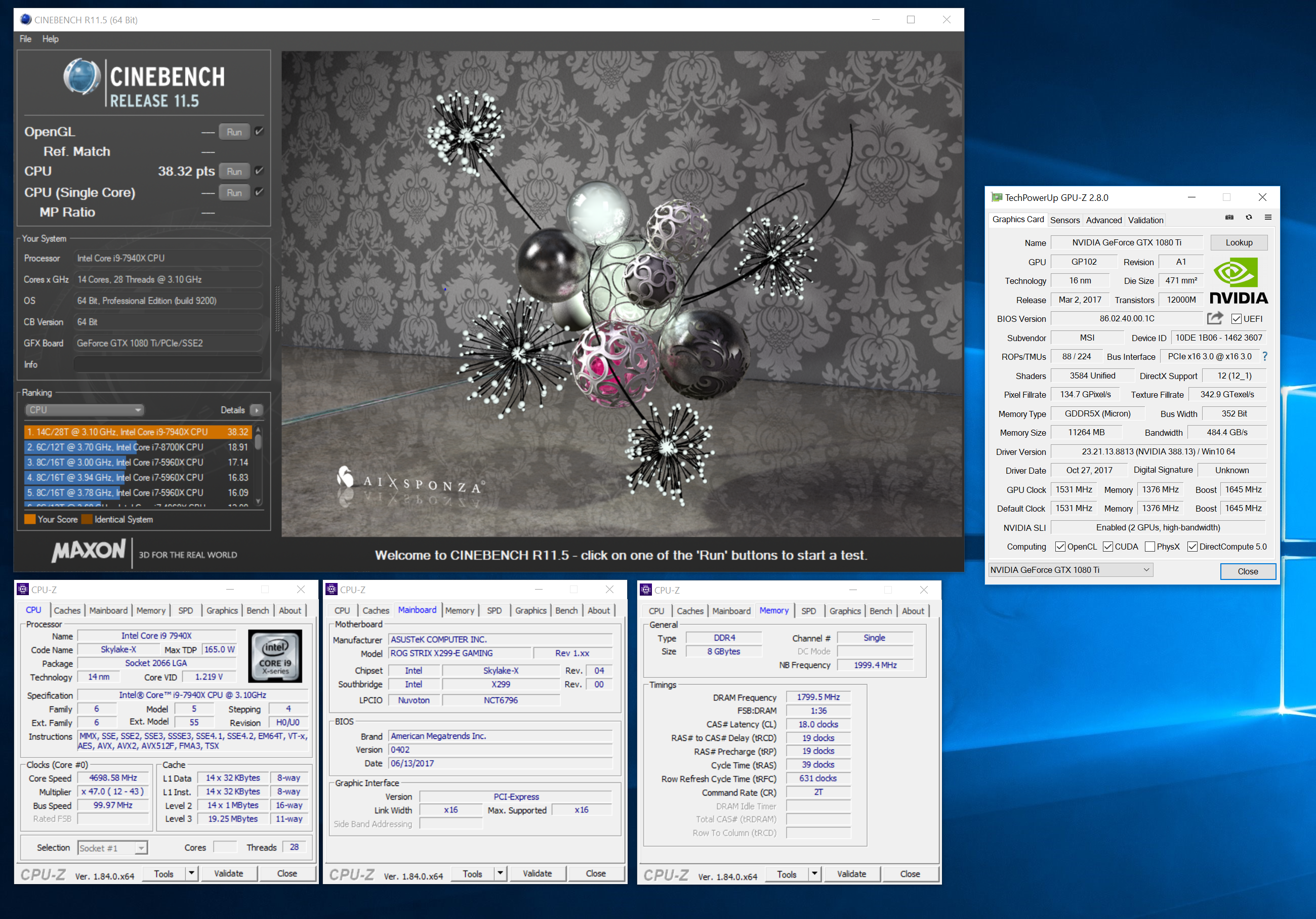Run the CPU Single Core benchmark
The height and width of the screenshot is (919, 1316).
coord(234,192)
